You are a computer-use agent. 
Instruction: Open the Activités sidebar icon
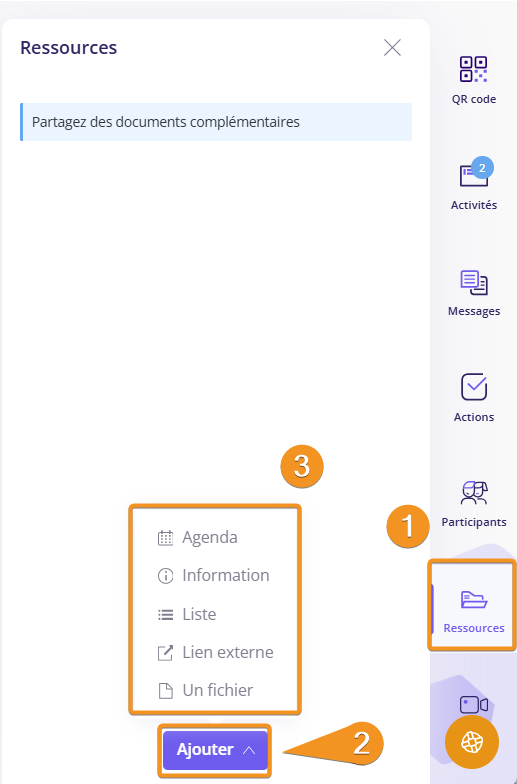pyautogui.click(x=474, y=176)
